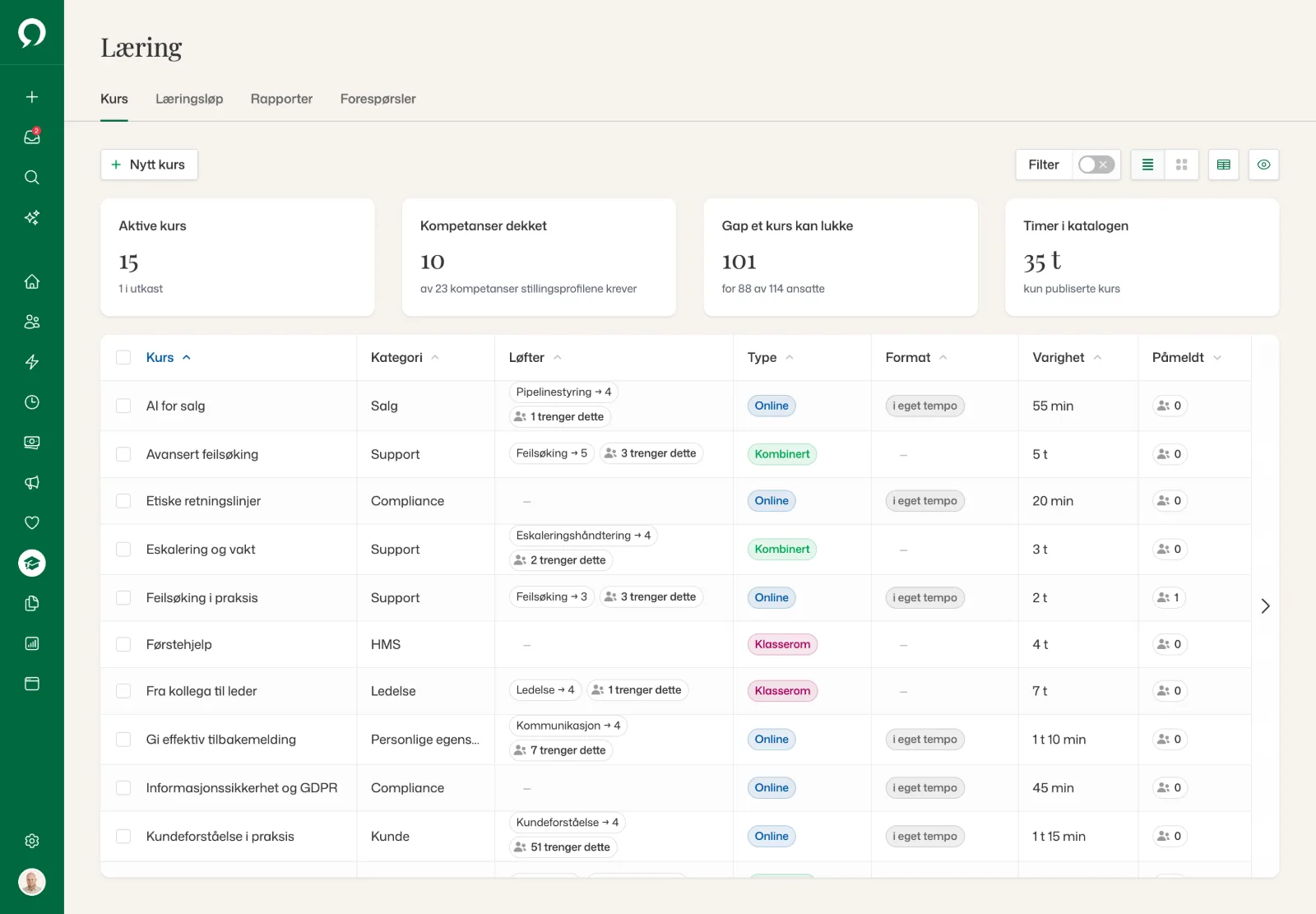This screenshot has width=1316, height=914.
Task: Open the search icon in sidebar
Action: [x=32, y=177]
